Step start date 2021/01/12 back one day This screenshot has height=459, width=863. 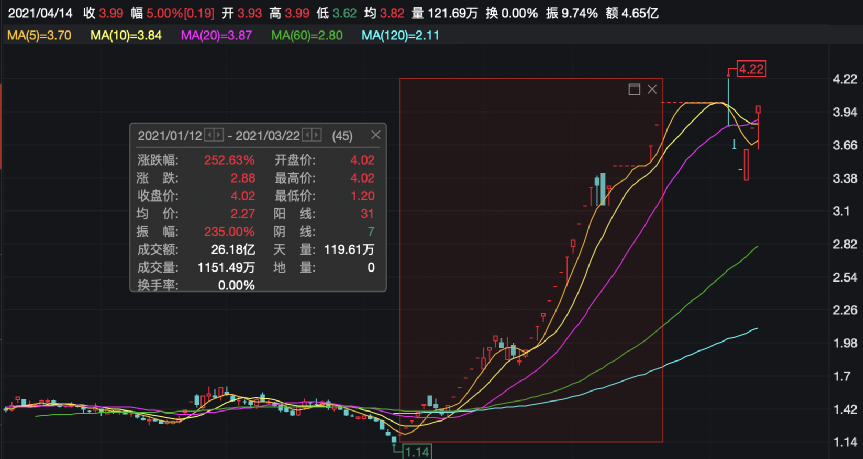coord(209,135)
